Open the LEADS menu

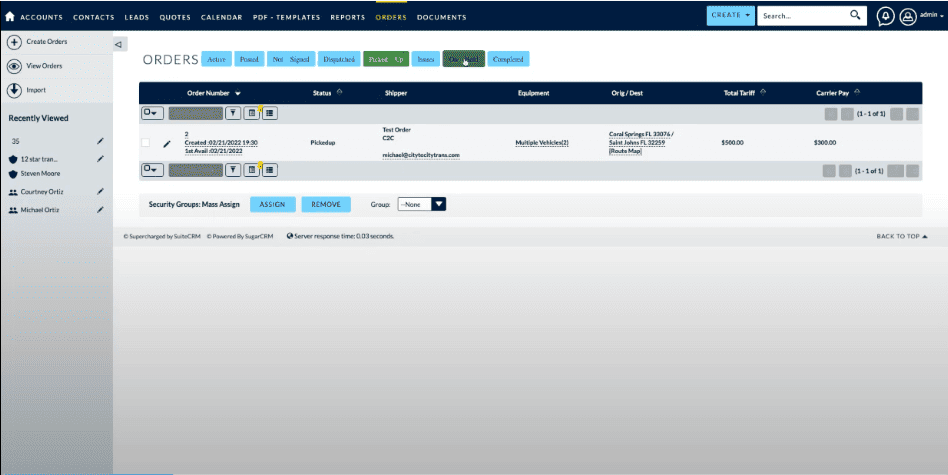pyautogui.click(x=137, y=18)
